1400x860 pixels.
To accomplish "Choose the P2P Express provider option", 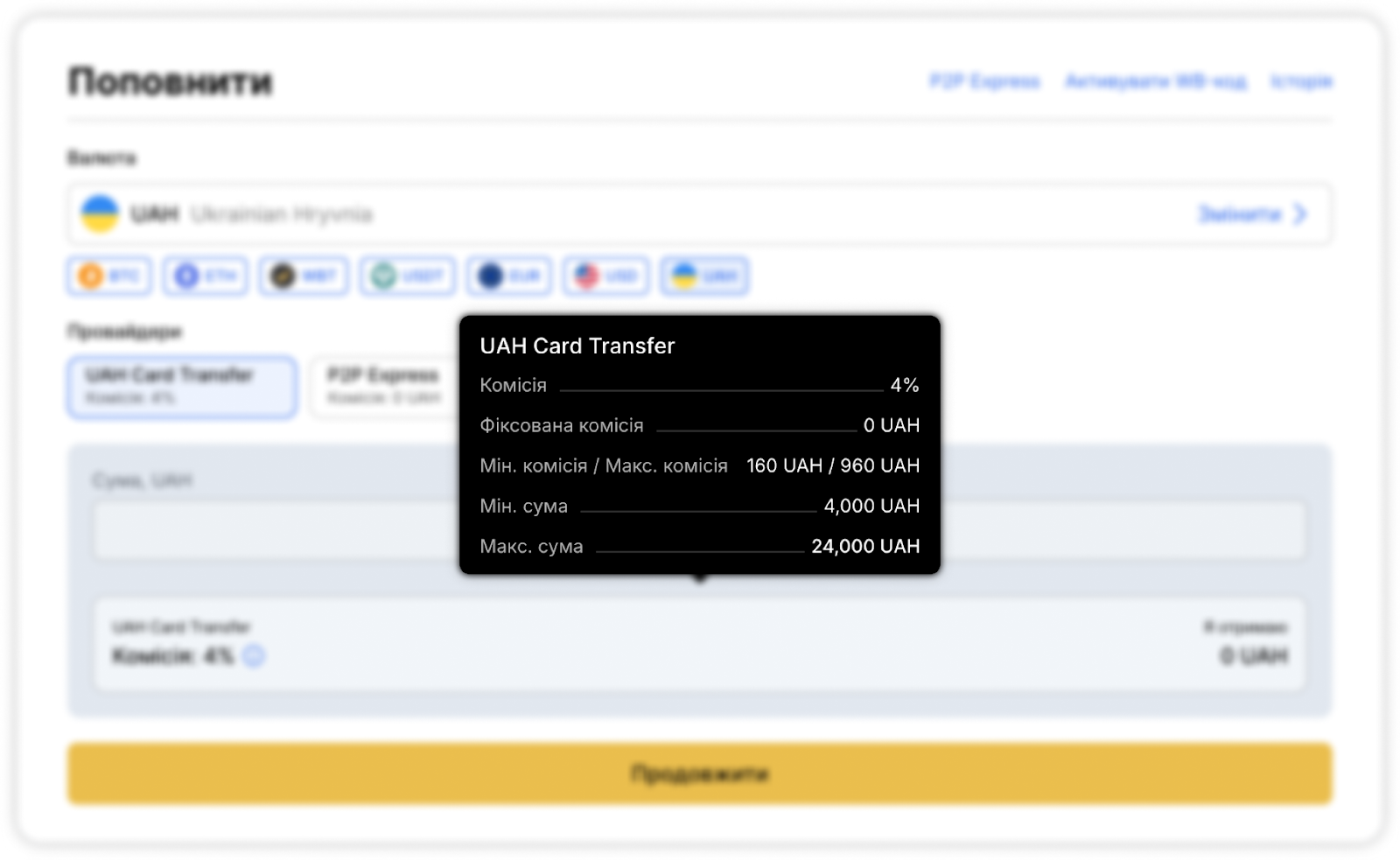I will 383,387.
